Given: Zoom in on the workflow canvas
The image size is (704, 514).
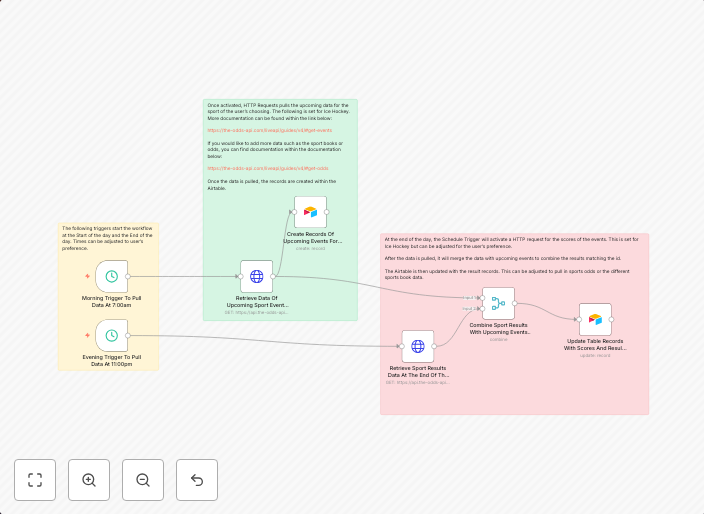Looking at the screenshot, I should click(x=89, y=480).
